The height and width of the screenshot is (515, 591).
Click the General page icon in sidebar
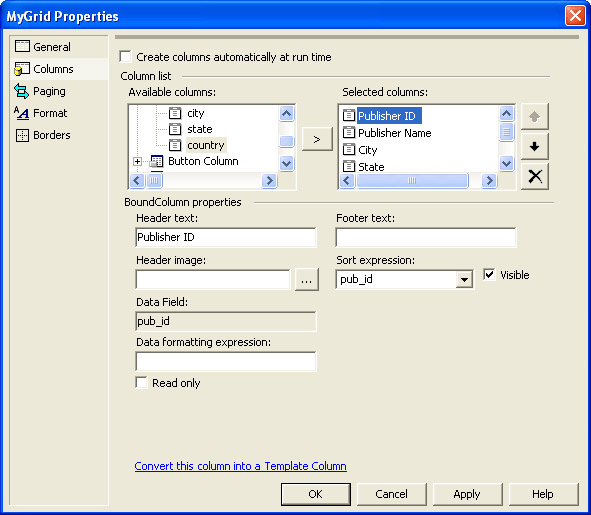tap(22, 46)
